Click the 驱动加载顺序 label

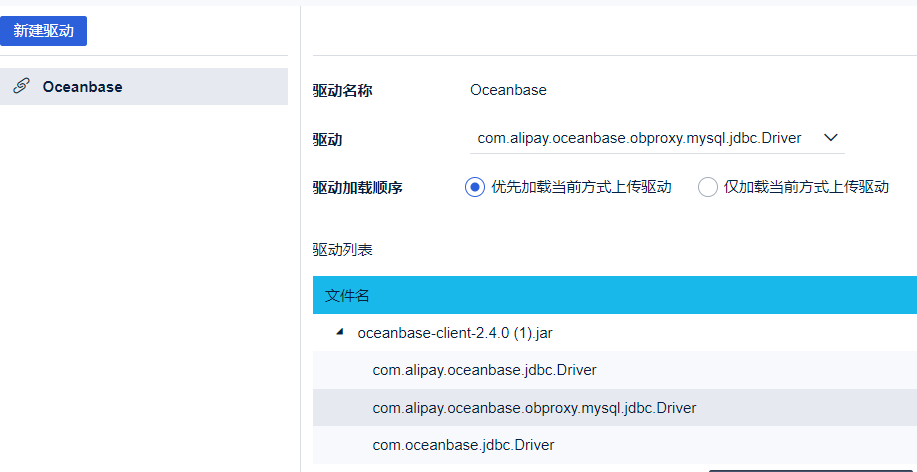(357, 188)
